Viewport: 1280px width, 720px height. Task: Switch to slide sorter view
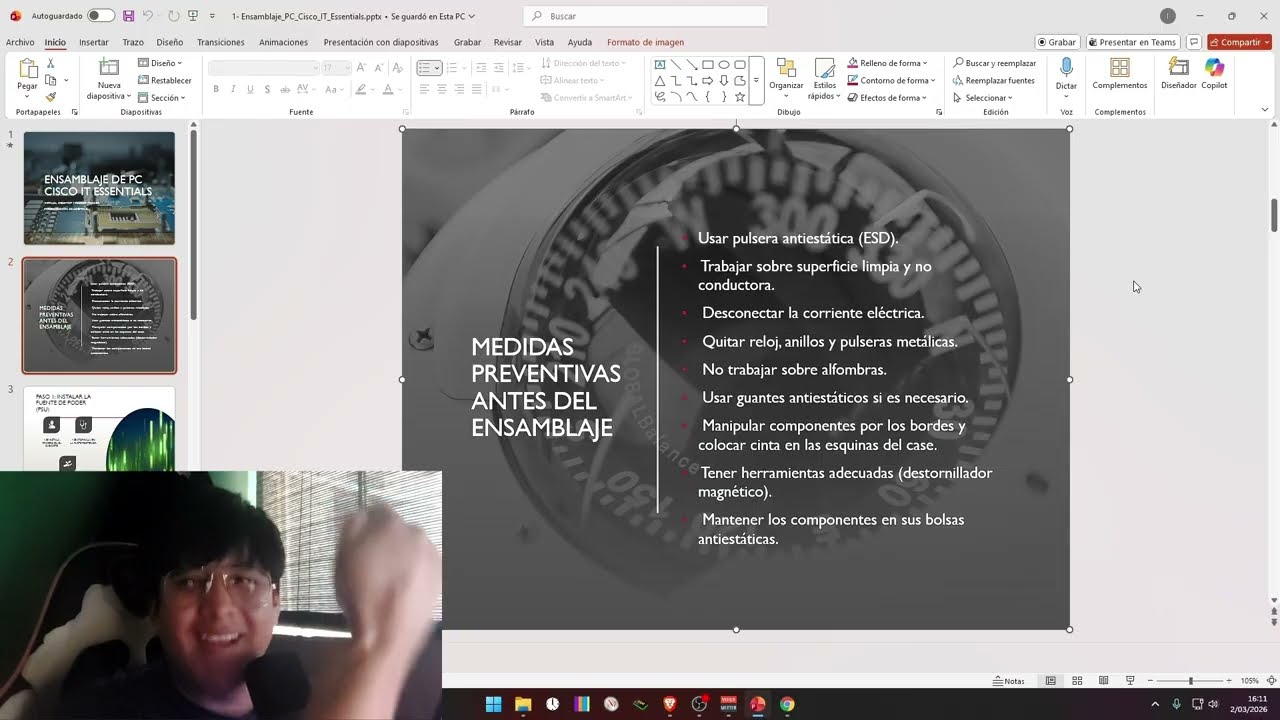tap(1077, 681)
